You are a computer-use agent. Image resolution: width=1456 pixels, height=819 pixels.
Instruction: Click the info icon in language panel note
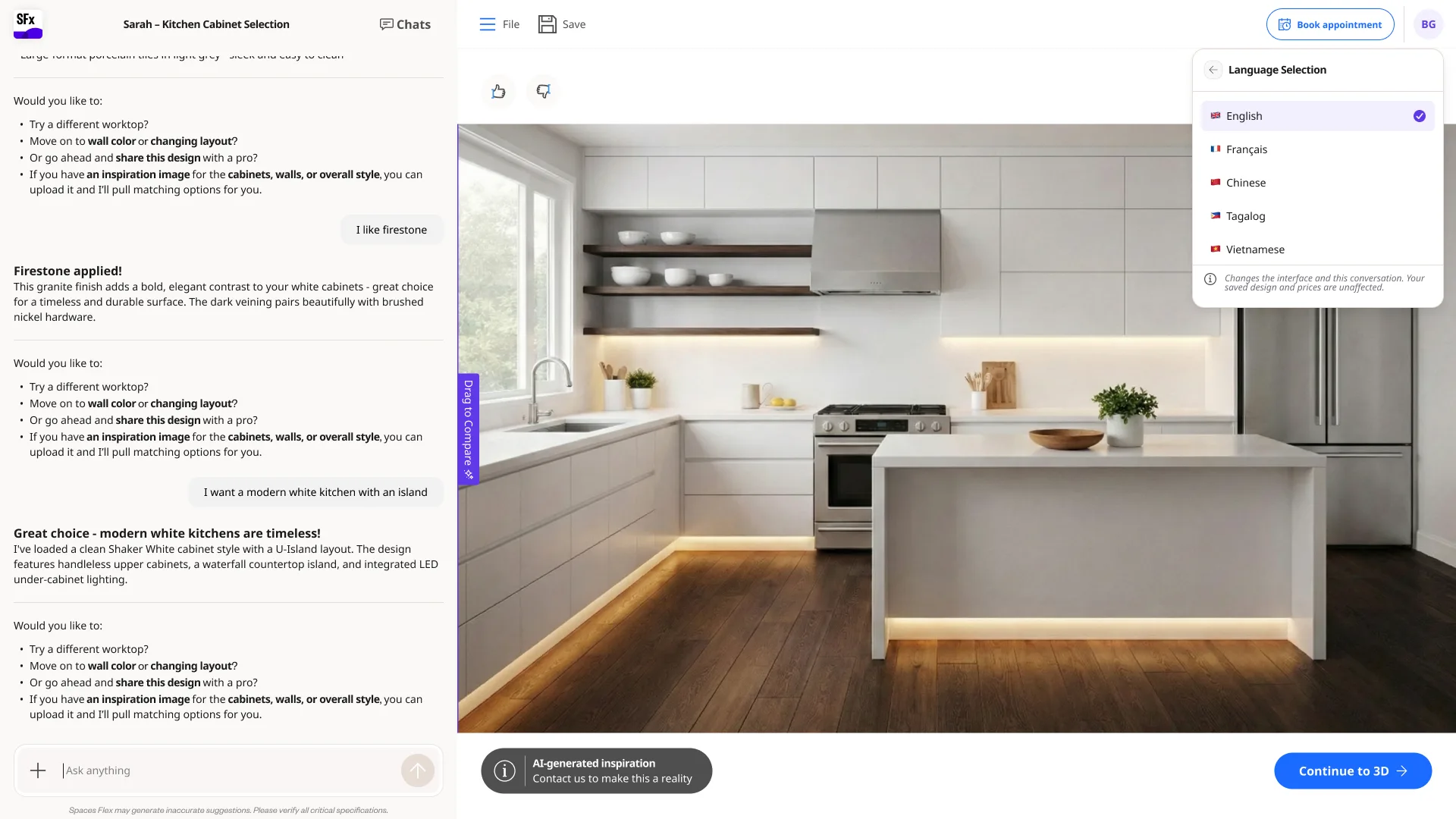1210,279
